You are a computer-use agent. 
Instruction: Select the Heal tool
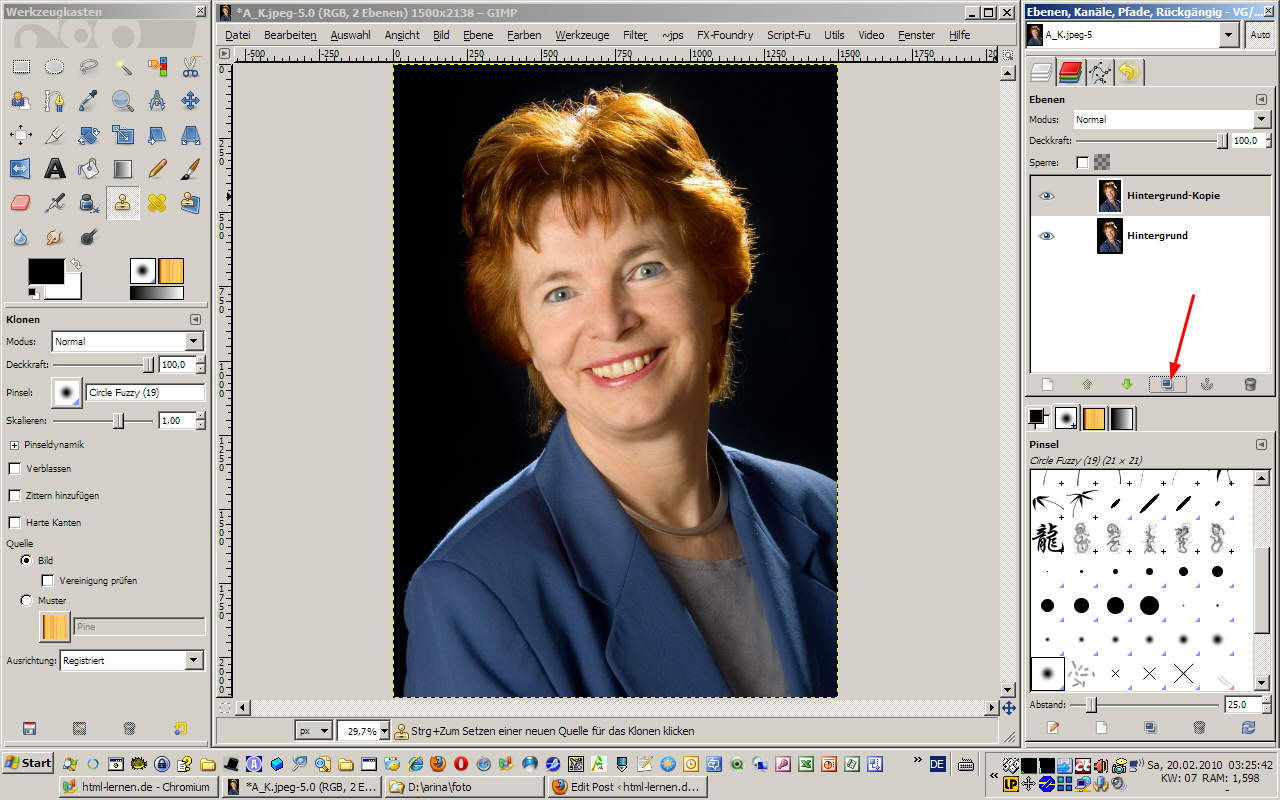[x=157, y=203]
